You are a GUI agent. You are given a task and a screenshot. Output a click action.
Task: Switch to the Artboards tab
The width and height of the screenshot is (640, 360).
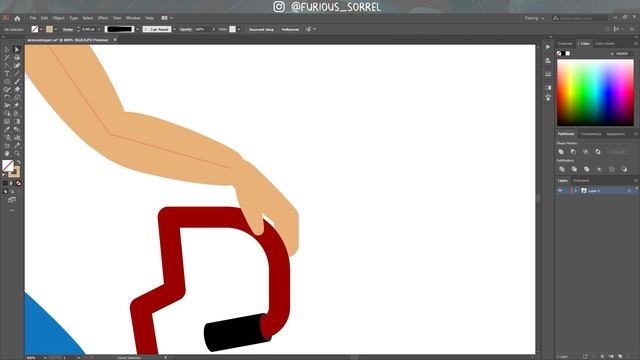(x=581, y=180)
